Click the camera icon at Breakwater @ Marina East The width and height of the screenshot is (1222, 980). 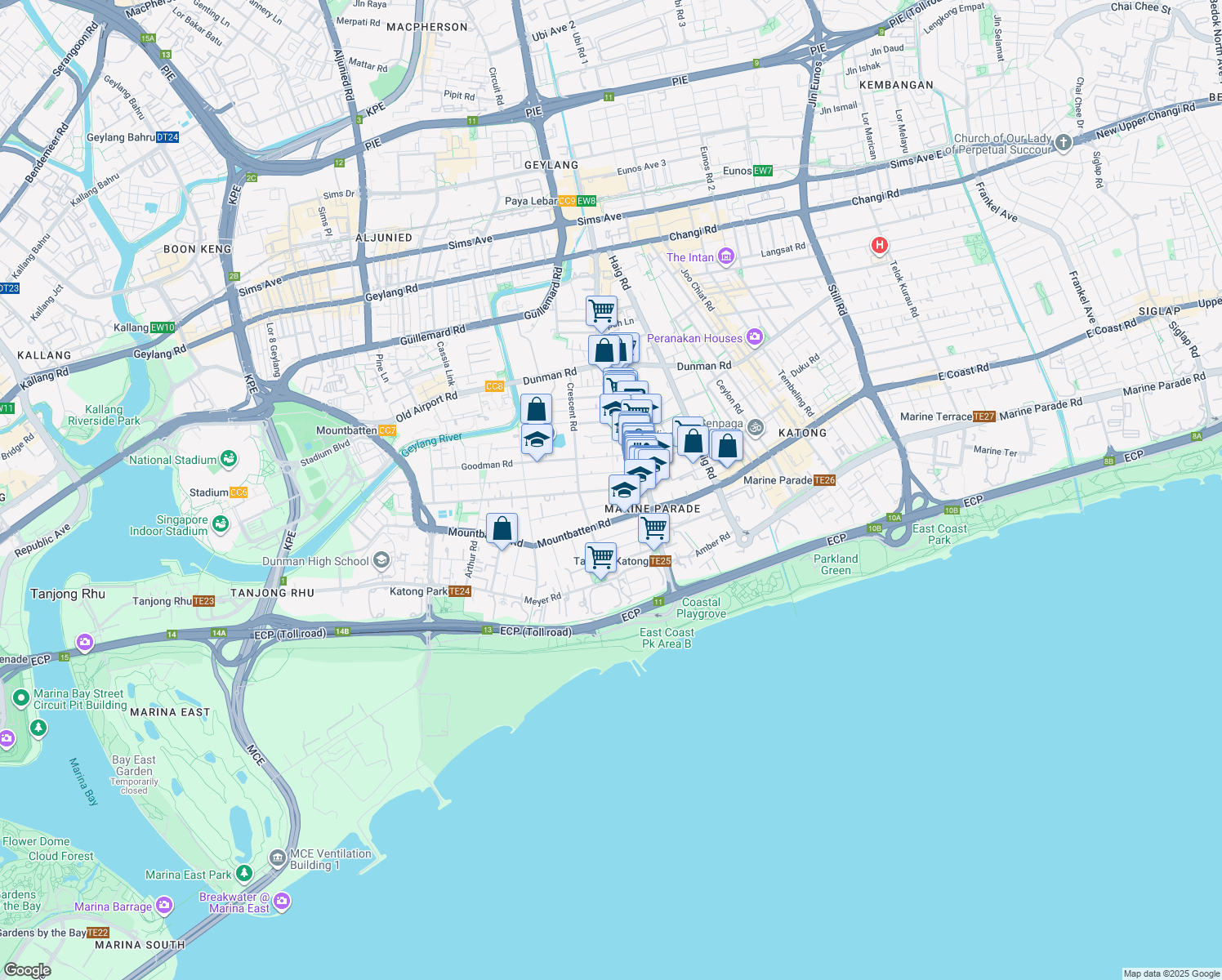[x=282, y=900]
